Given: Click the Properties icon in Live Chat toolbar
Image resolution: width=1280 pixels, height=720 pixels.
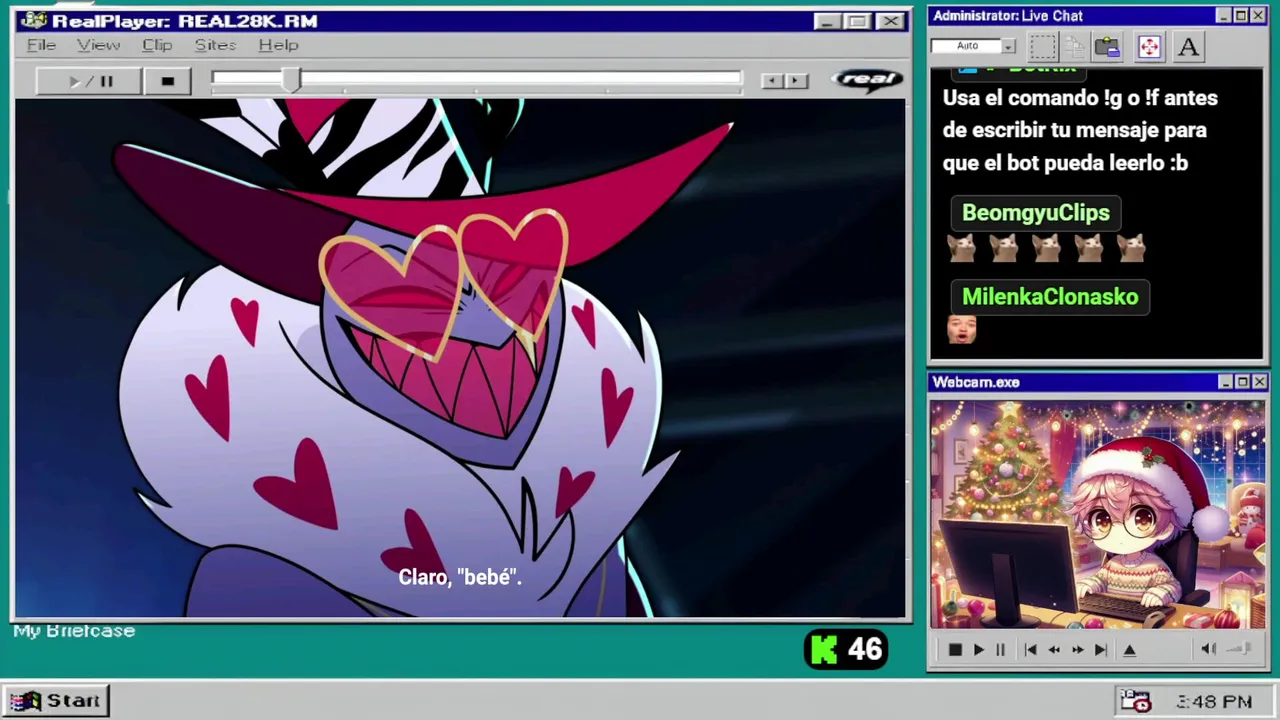Looking at the screenshot, I should 1107,47.
